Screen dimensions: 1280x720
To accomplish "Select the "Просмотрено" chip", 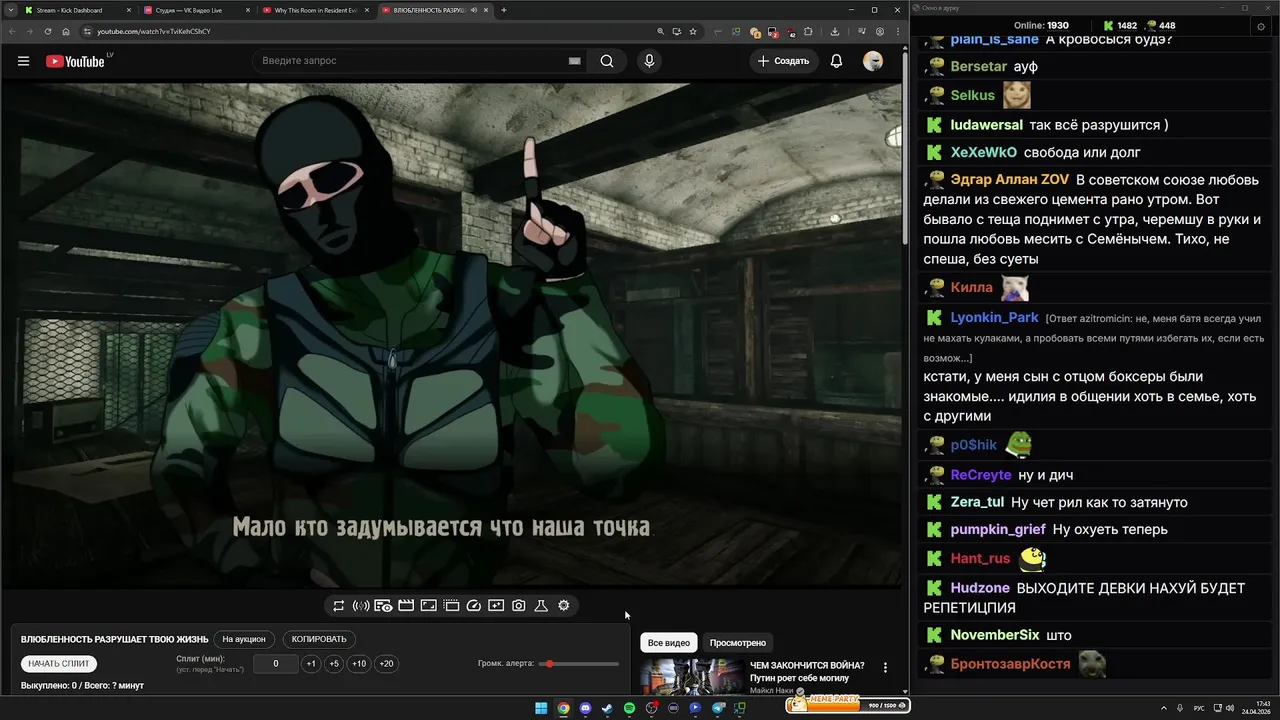I will point(738,643).
